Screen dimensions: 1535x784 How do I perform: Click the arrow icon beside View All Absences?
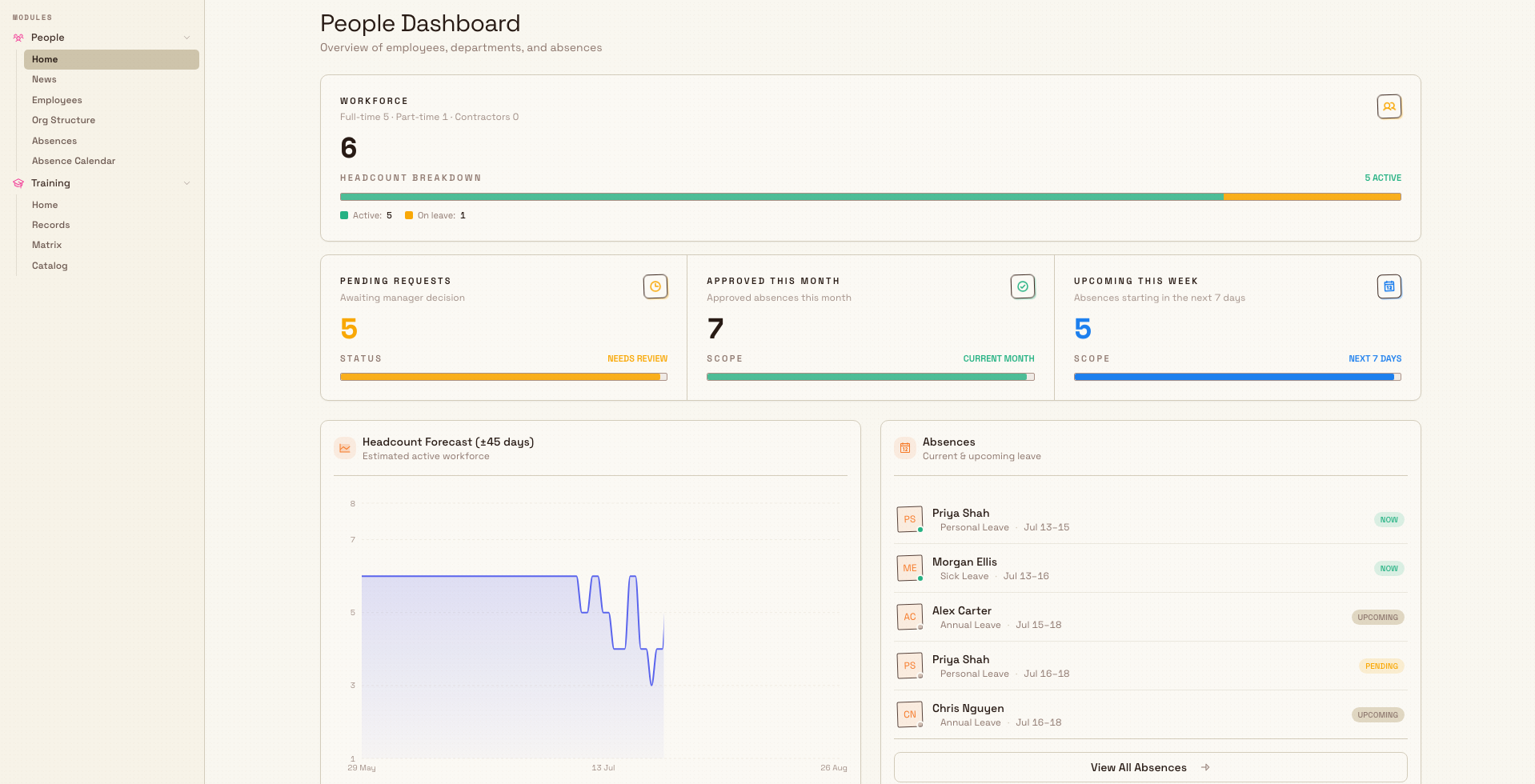(1205, 767)
